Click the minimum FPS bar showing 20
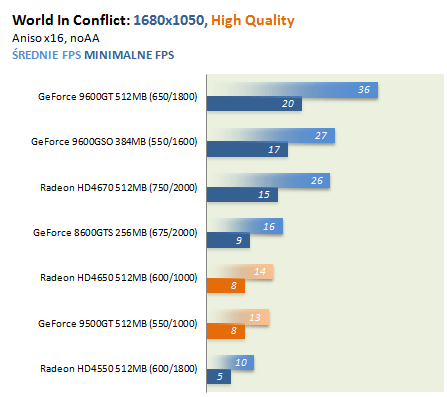 [254, 104]
